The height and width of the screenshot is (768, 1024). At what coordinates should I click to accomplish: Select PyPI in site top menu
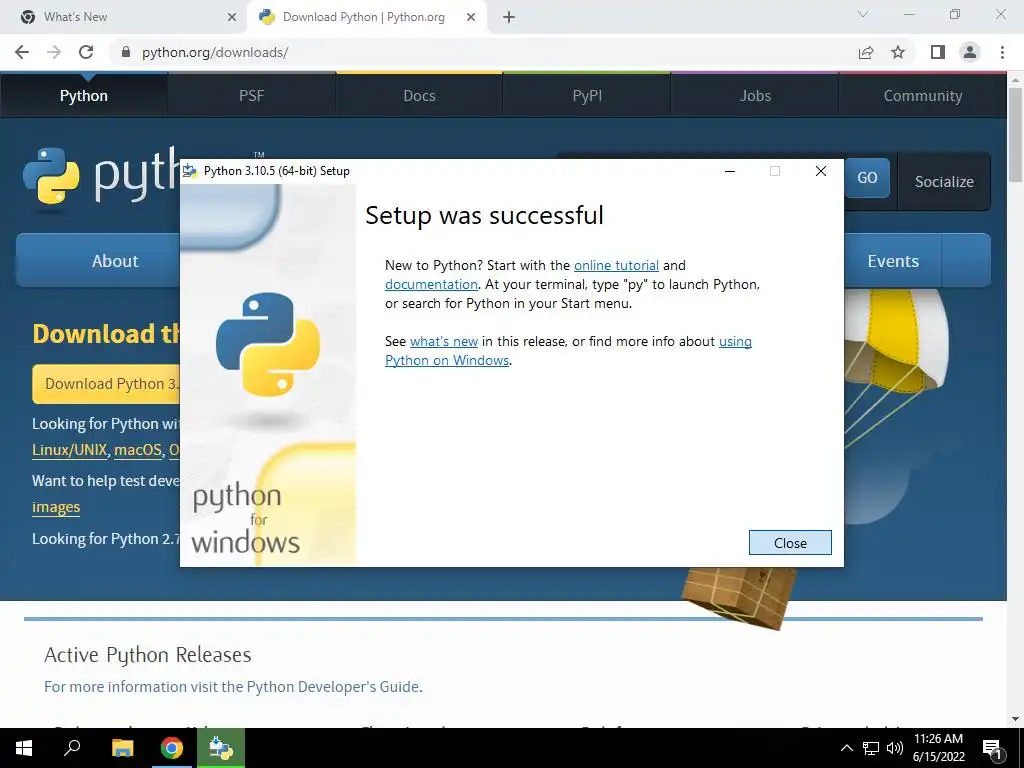[587, 95]
